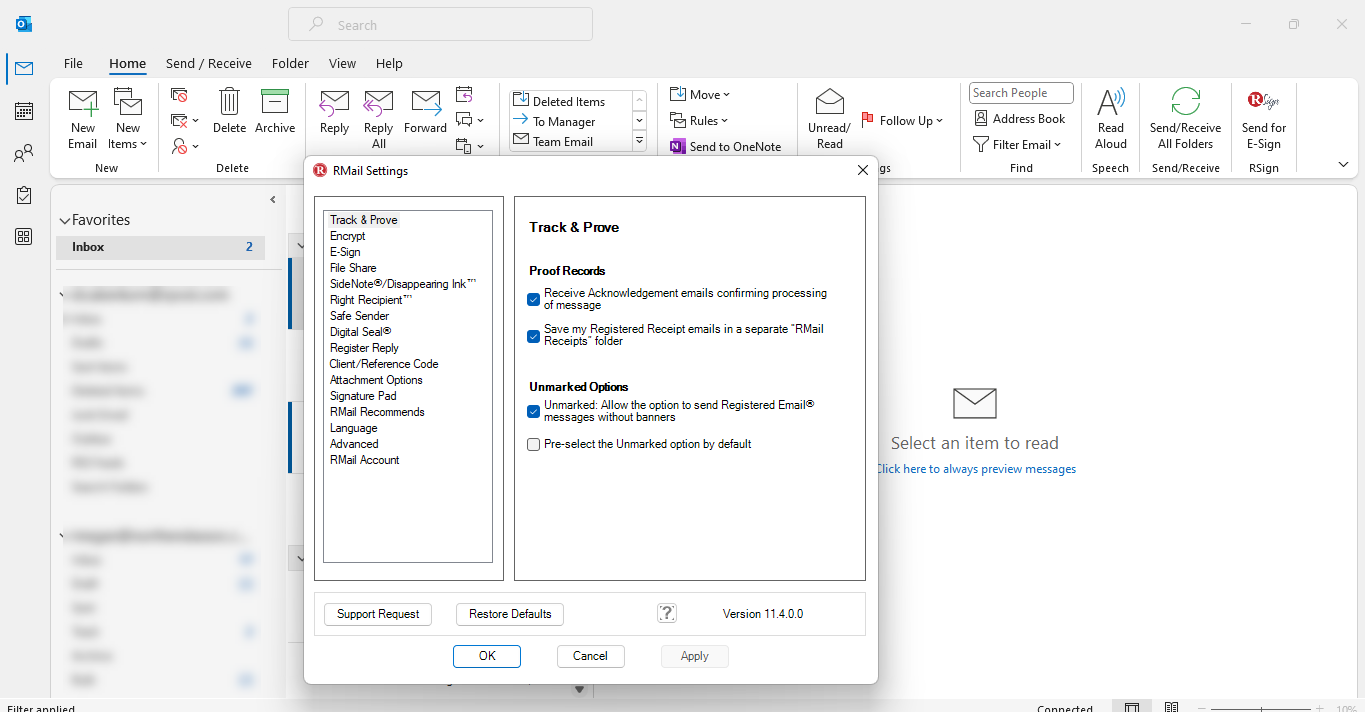Open the Follow Up flag dropdown
The image size is (1365, 712).
tap(902, 120)
